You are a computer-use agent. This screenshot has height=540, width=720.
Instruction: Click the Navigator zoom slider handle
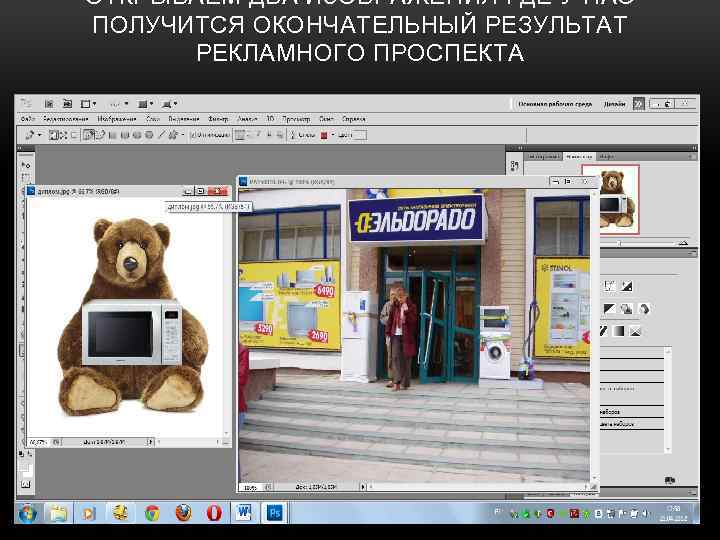[619, 243]
